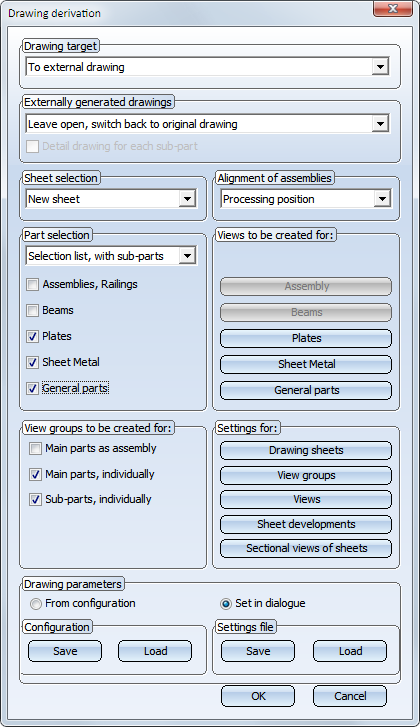Open Drawing sheets settings
The height and width of the screenshot is (727, 420).
(x=306, y=450)
